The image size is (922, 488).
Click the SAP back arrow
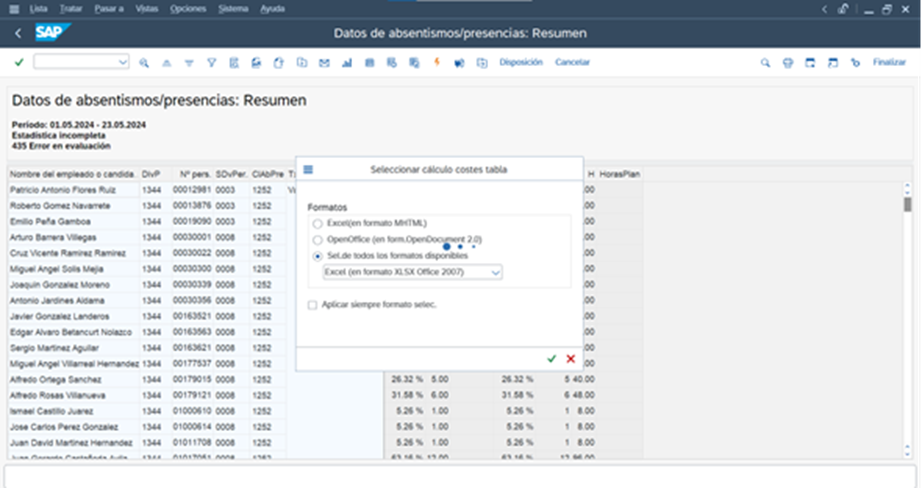tap(18, 34)
